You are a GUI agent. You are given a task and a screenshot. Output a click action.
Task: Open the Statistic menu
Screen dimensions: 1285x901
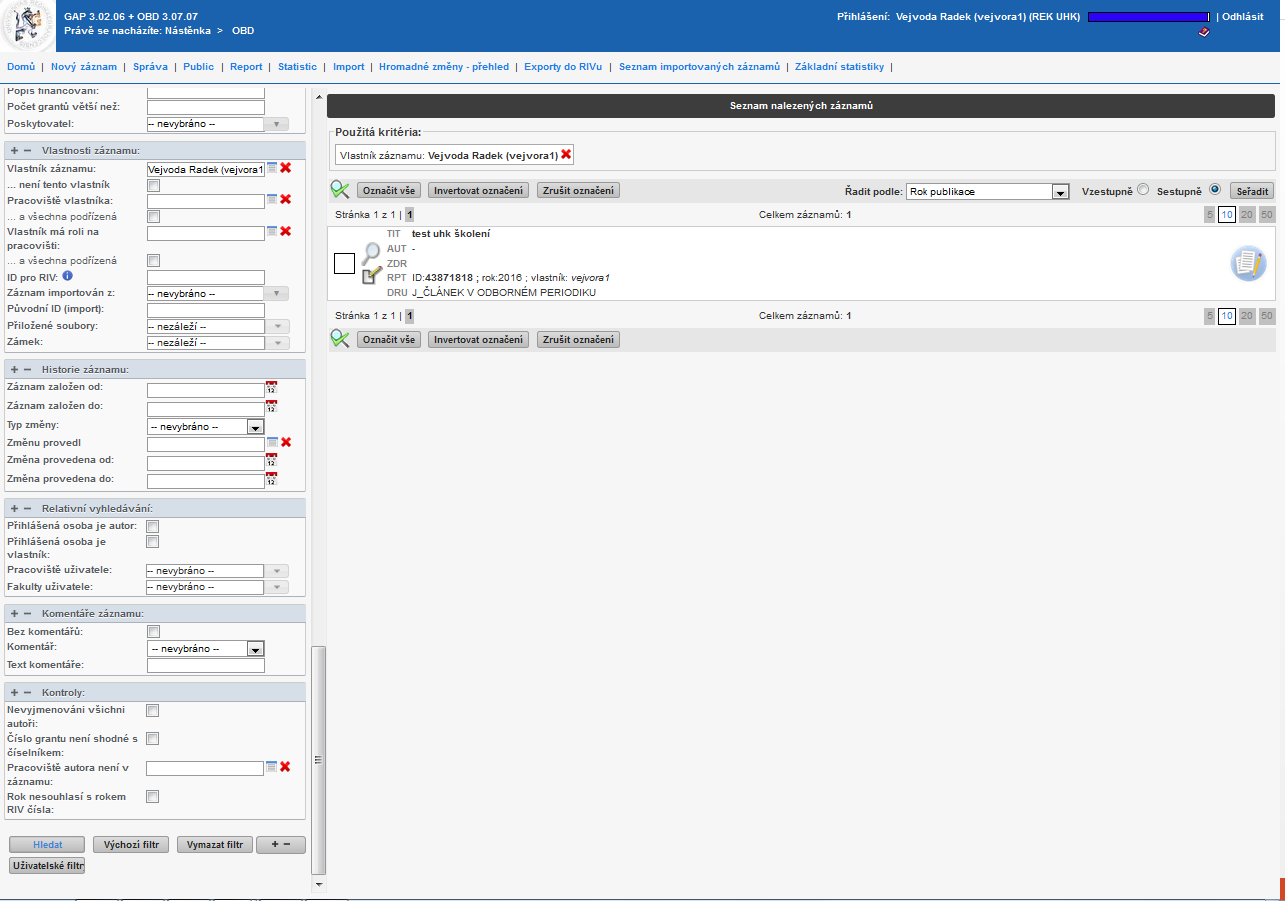pyautogui.click(x=297, y=67)
